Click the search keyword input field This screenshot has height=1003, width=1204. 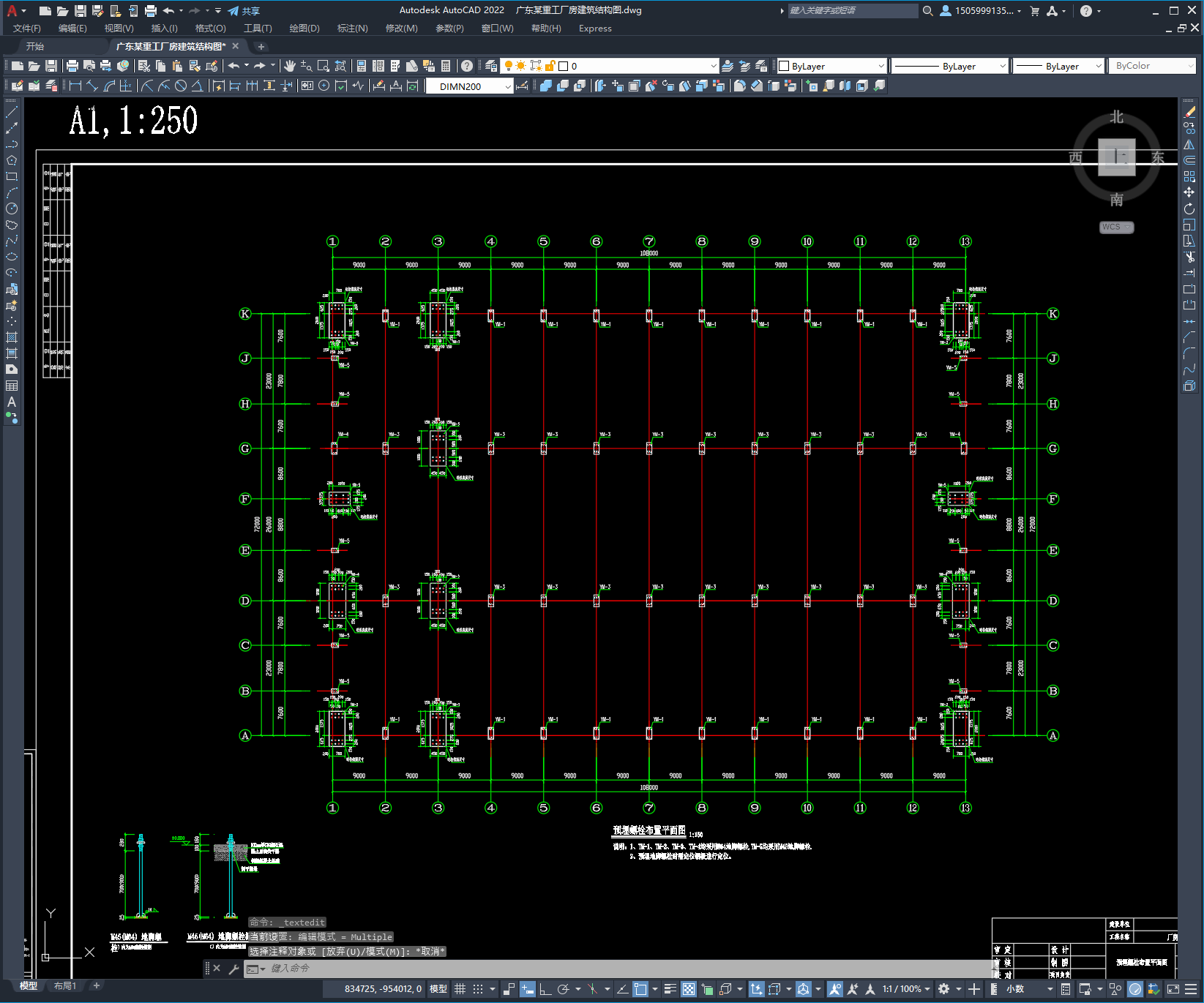pyautogui.click(x=853, y=10)
